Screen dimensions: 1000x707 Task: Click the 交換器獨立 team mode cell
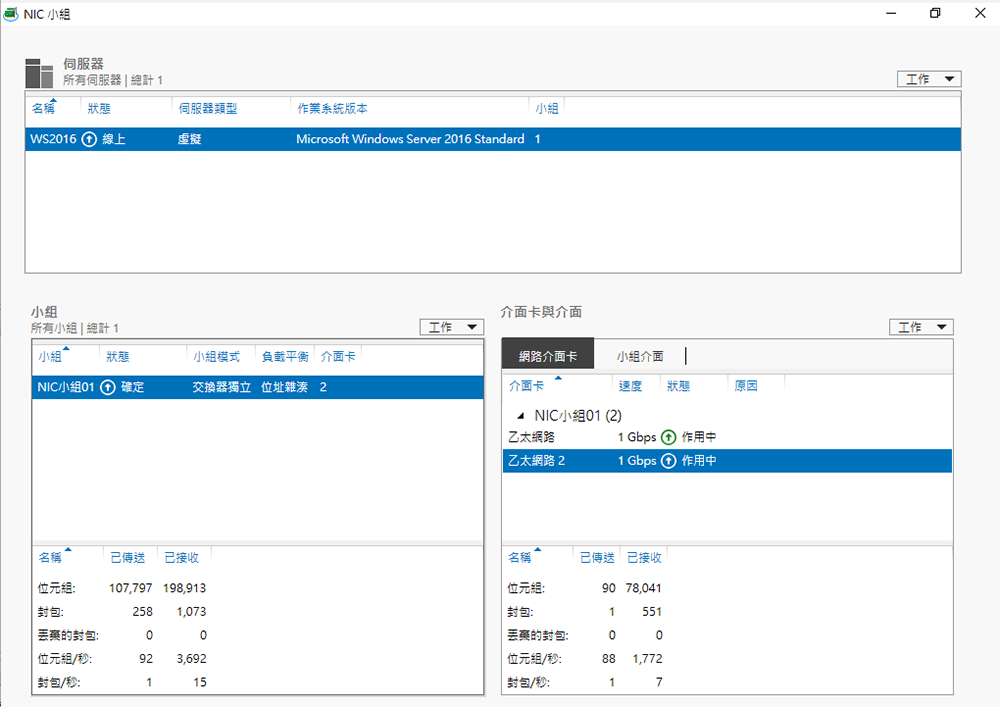click(221, 387)
